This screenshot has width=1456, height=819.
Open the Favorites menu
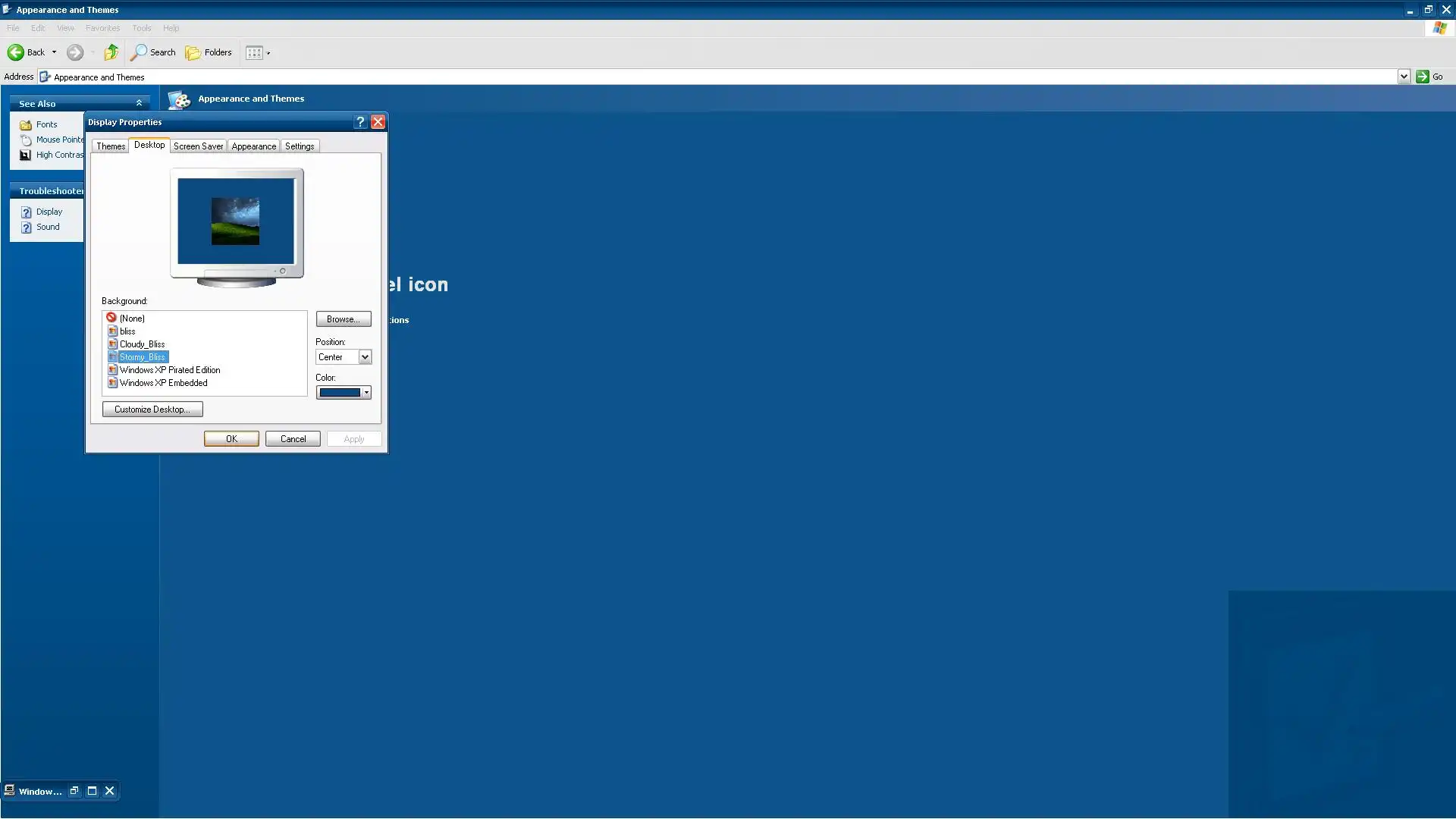pos(102,28)
